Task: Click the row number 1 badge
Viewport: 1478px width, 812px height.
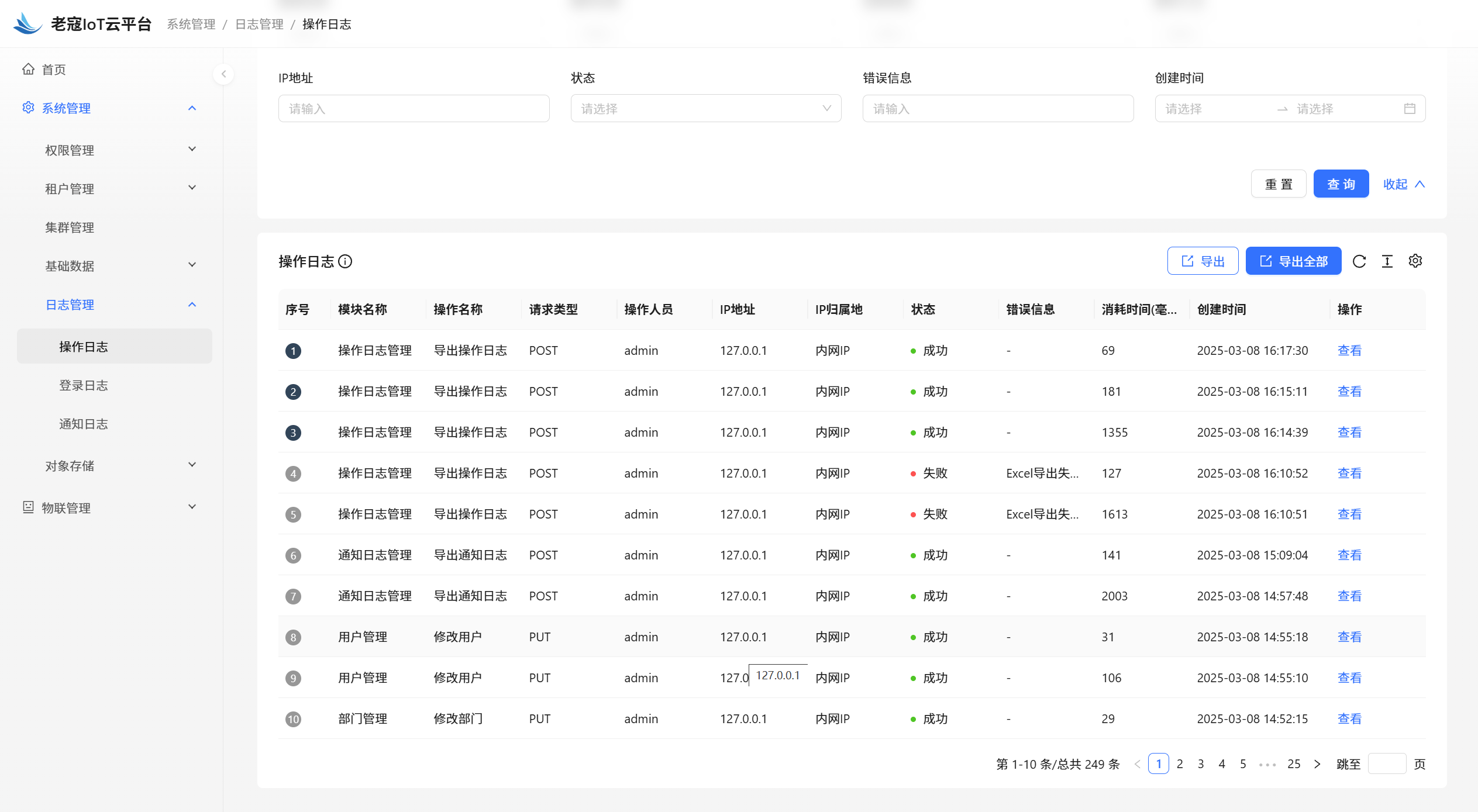Action: pos(294,351)
